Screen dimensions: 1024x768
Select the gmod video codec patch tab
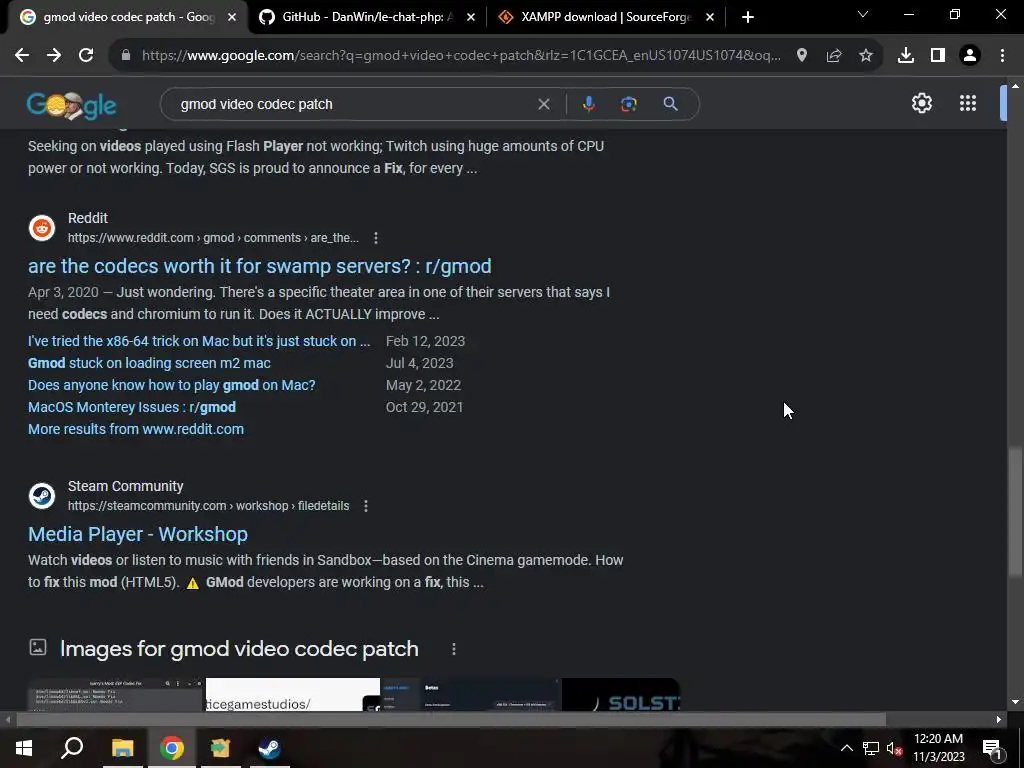(129, 17)
